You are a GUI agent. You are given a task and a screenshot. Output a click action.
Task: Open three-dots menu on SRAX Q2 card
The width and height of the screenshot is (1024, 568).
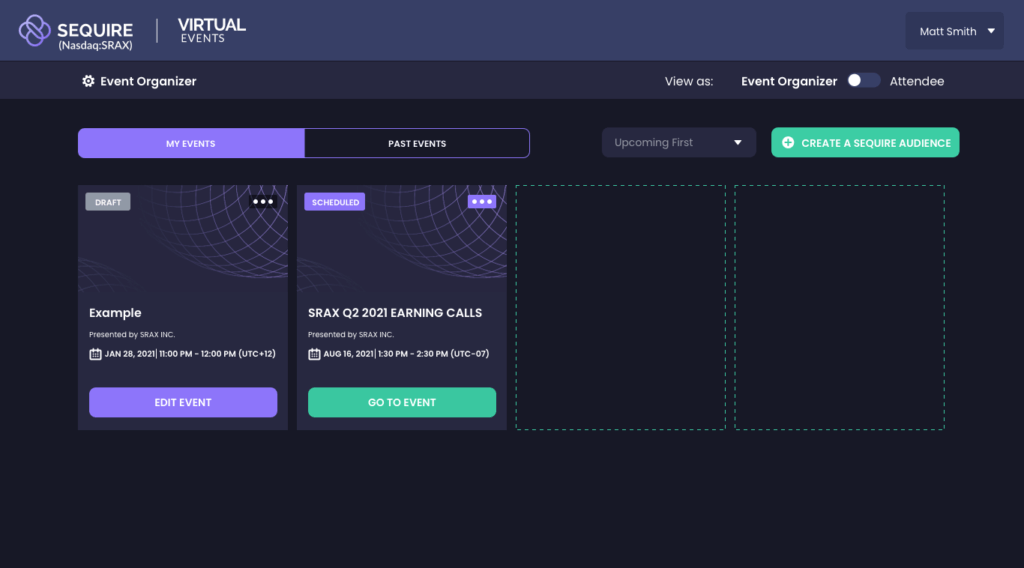[482, 202]
